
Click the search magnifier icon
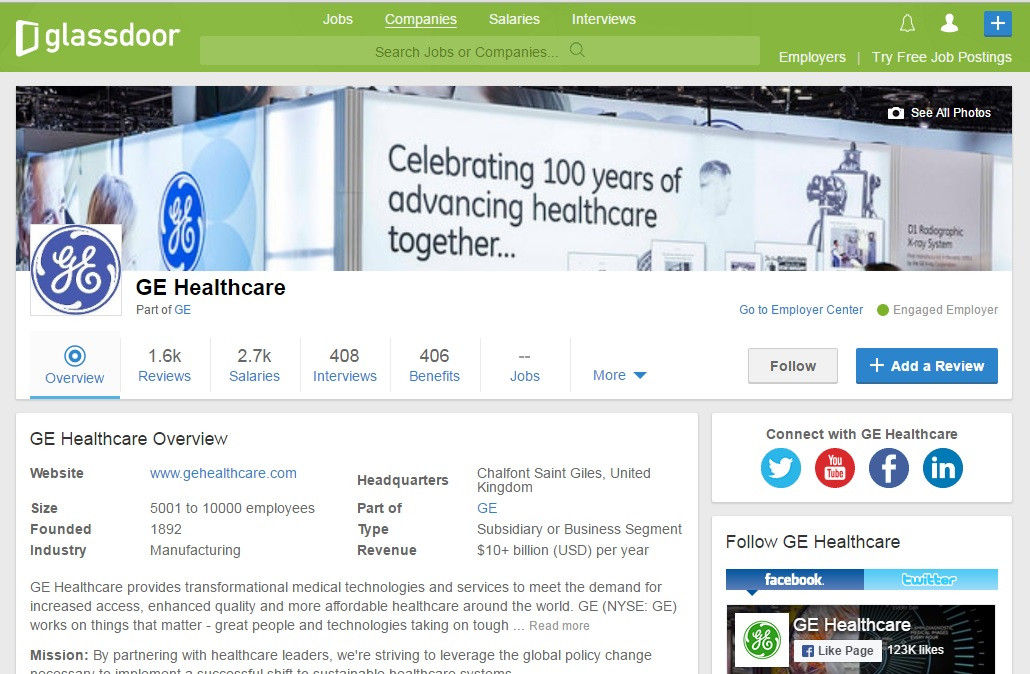tap(577, 50)
